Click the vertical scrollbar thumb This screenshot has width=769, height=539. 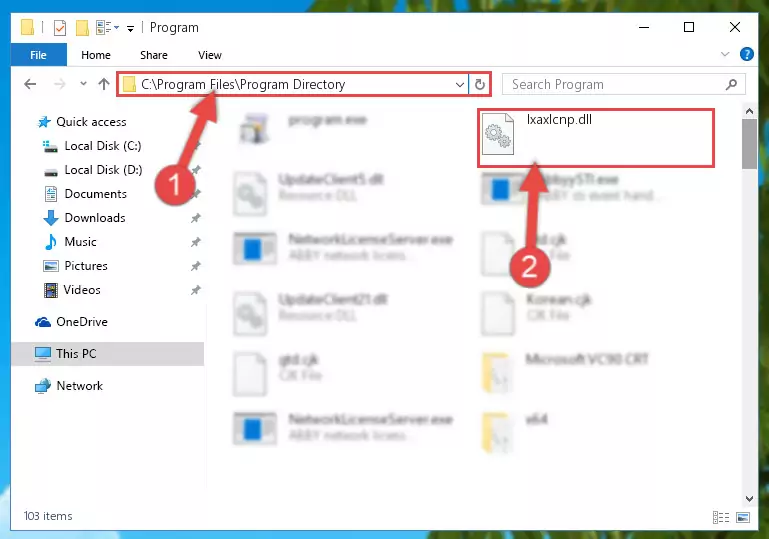coord(749,144)
